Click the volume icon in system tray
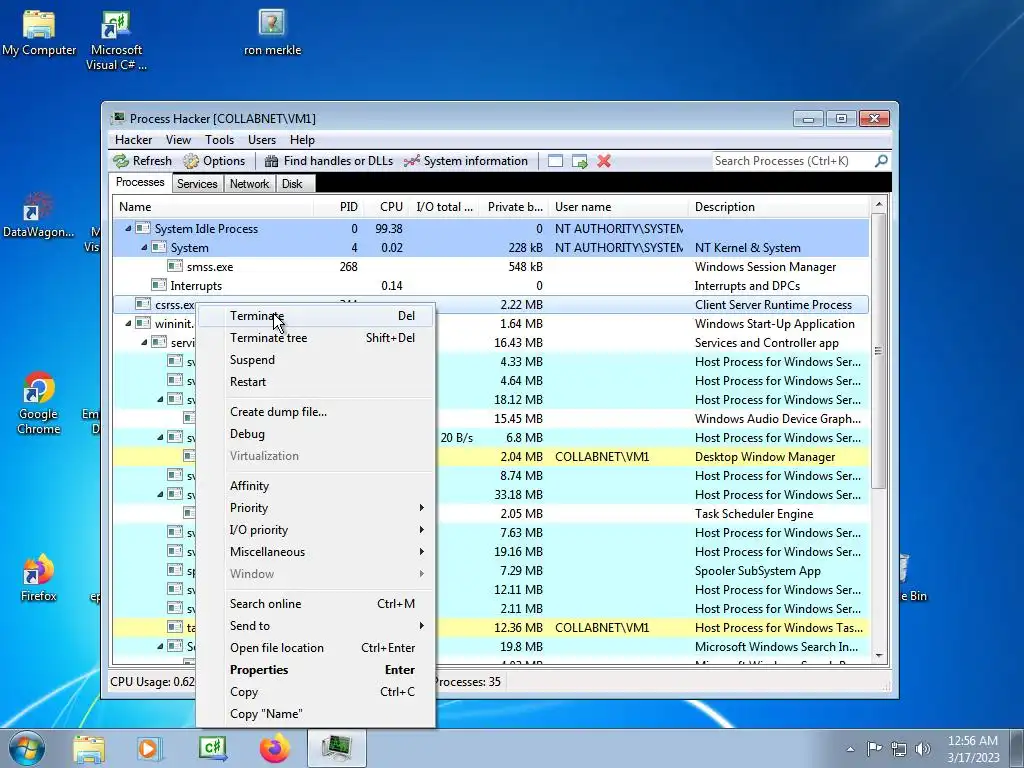Screen dimensions: 1024x768 pyautogui.click(x=923, y=749)
